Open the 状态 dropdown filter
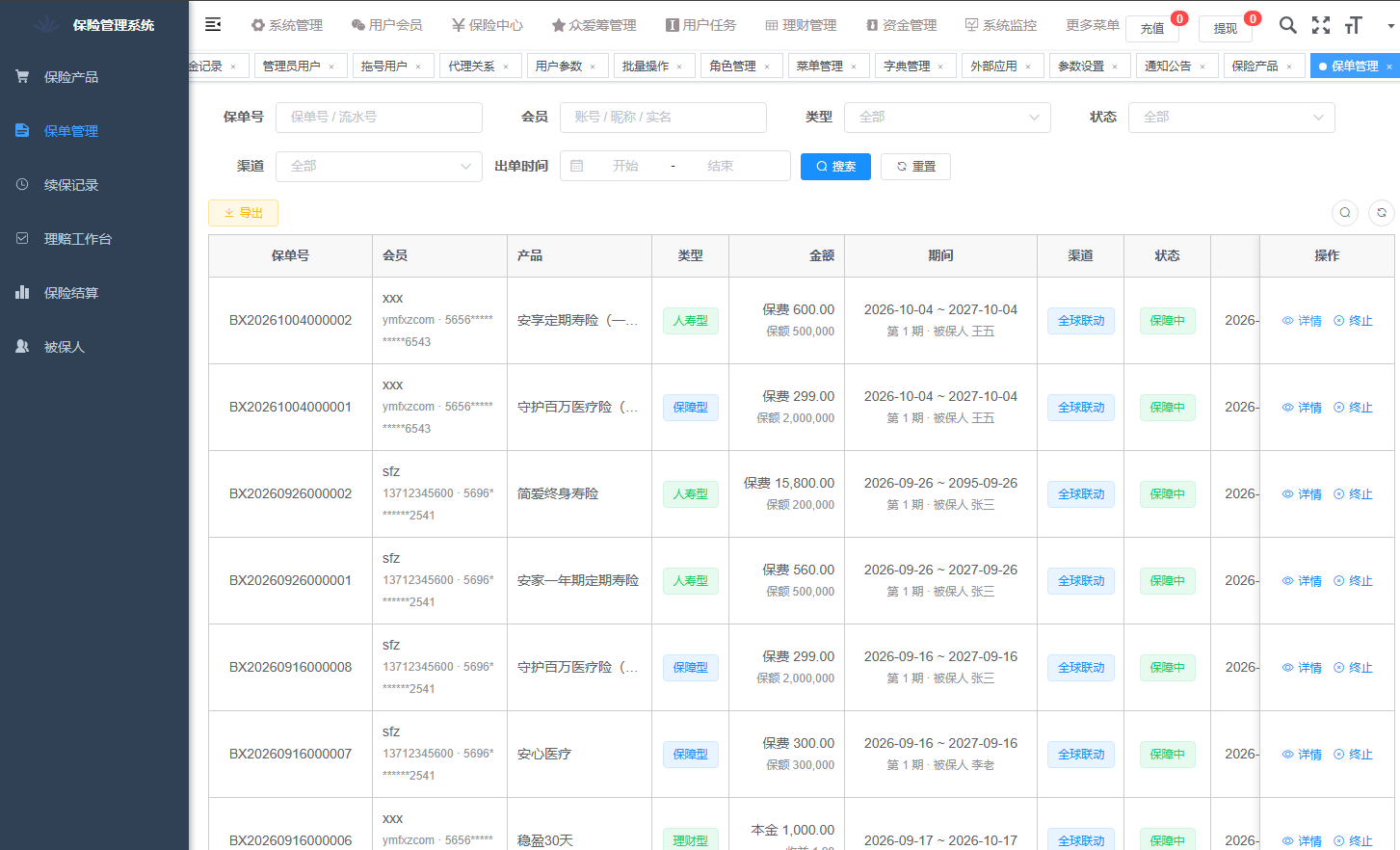 pyautogui.click(x=1231, y=117)
